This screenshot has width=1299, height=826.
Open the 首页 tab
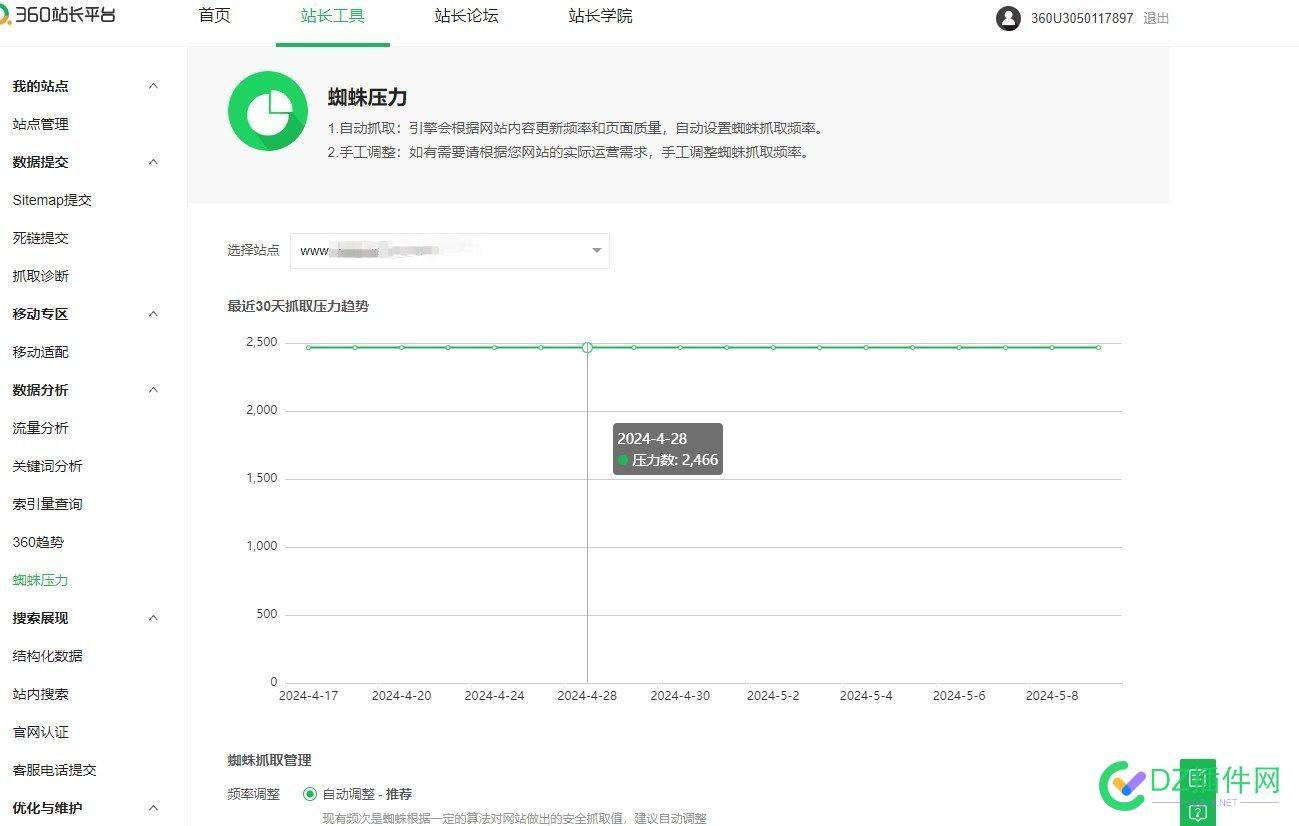tap(215, 16)
